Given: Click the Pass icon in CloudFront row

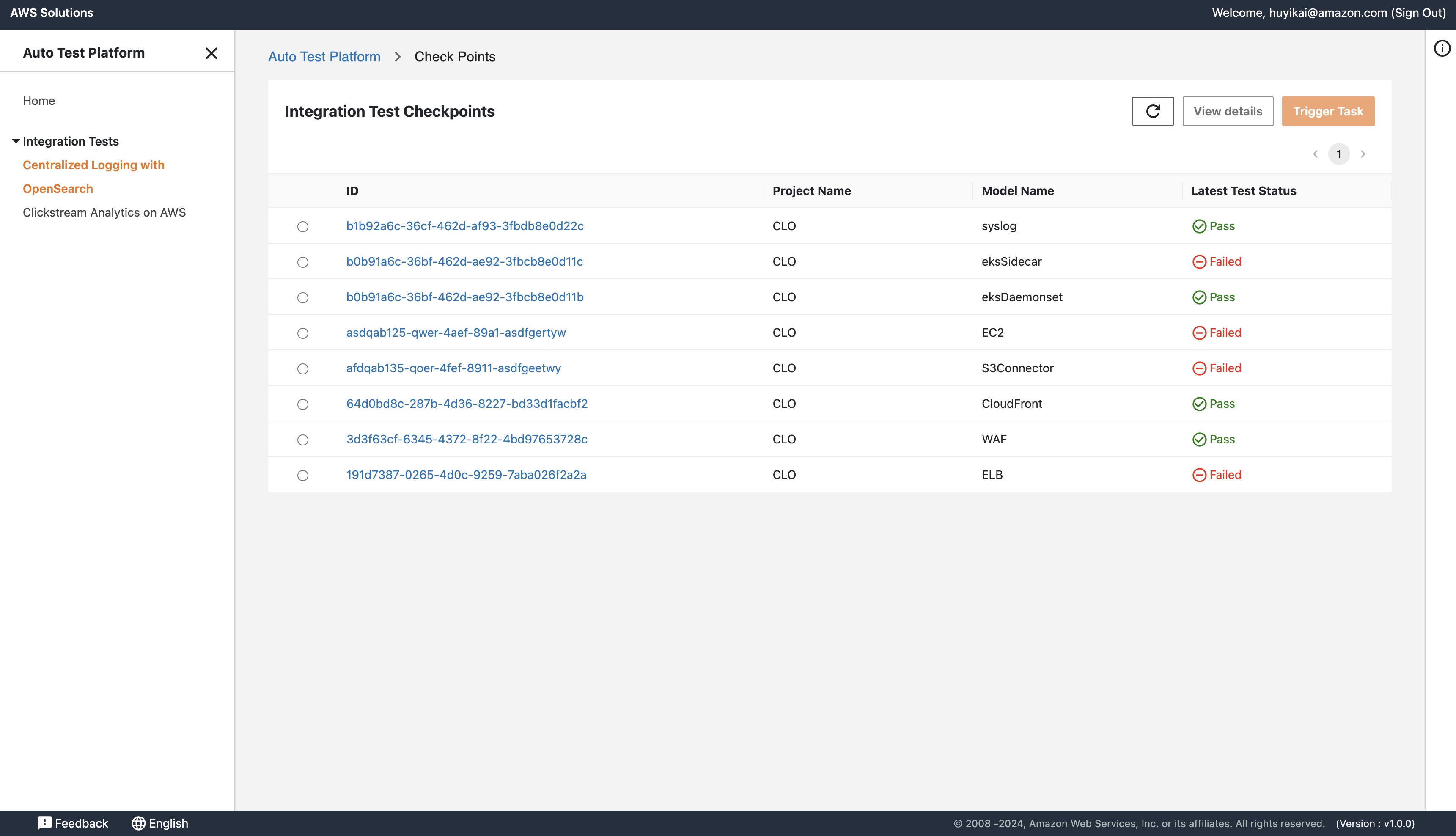Looking at the screenshot, I should (1199, 404).
